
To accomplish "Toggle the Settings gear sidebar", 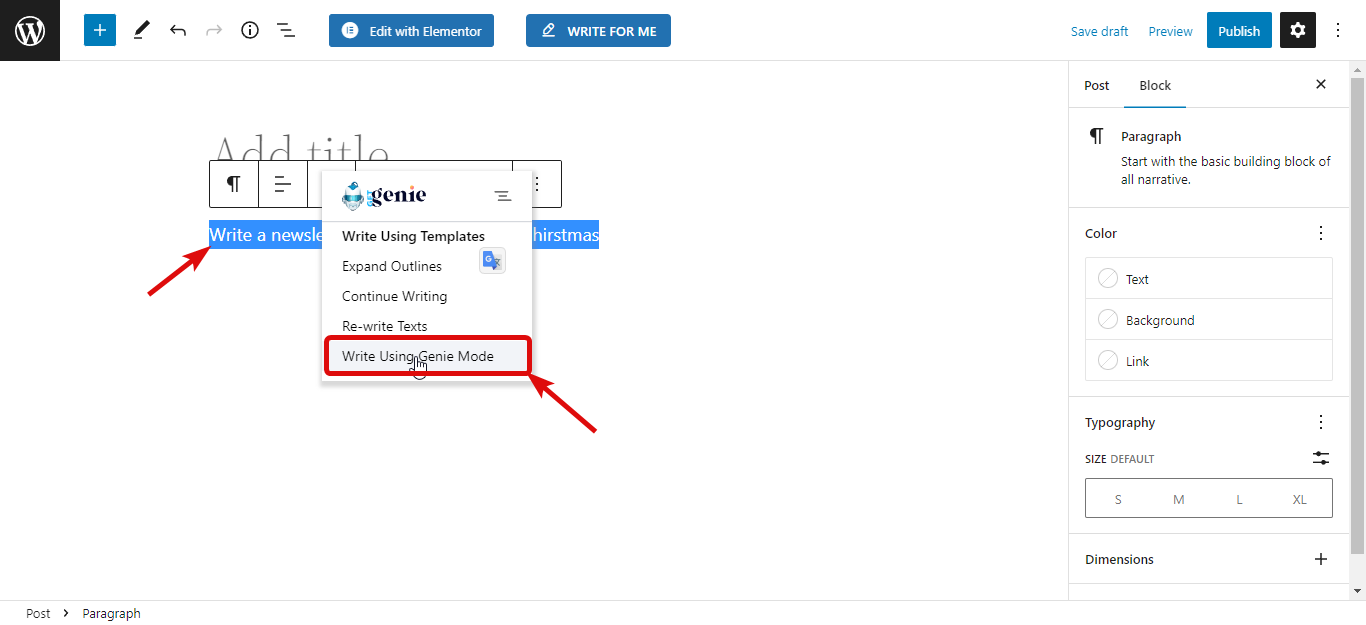I will 1298,30.
